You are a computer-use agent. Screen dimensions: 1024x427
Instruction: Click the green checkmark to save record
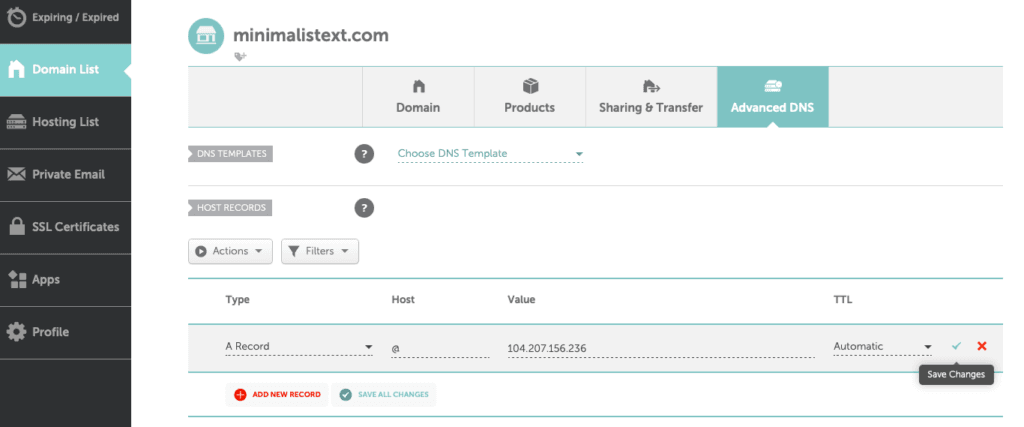tap(956, 346)
